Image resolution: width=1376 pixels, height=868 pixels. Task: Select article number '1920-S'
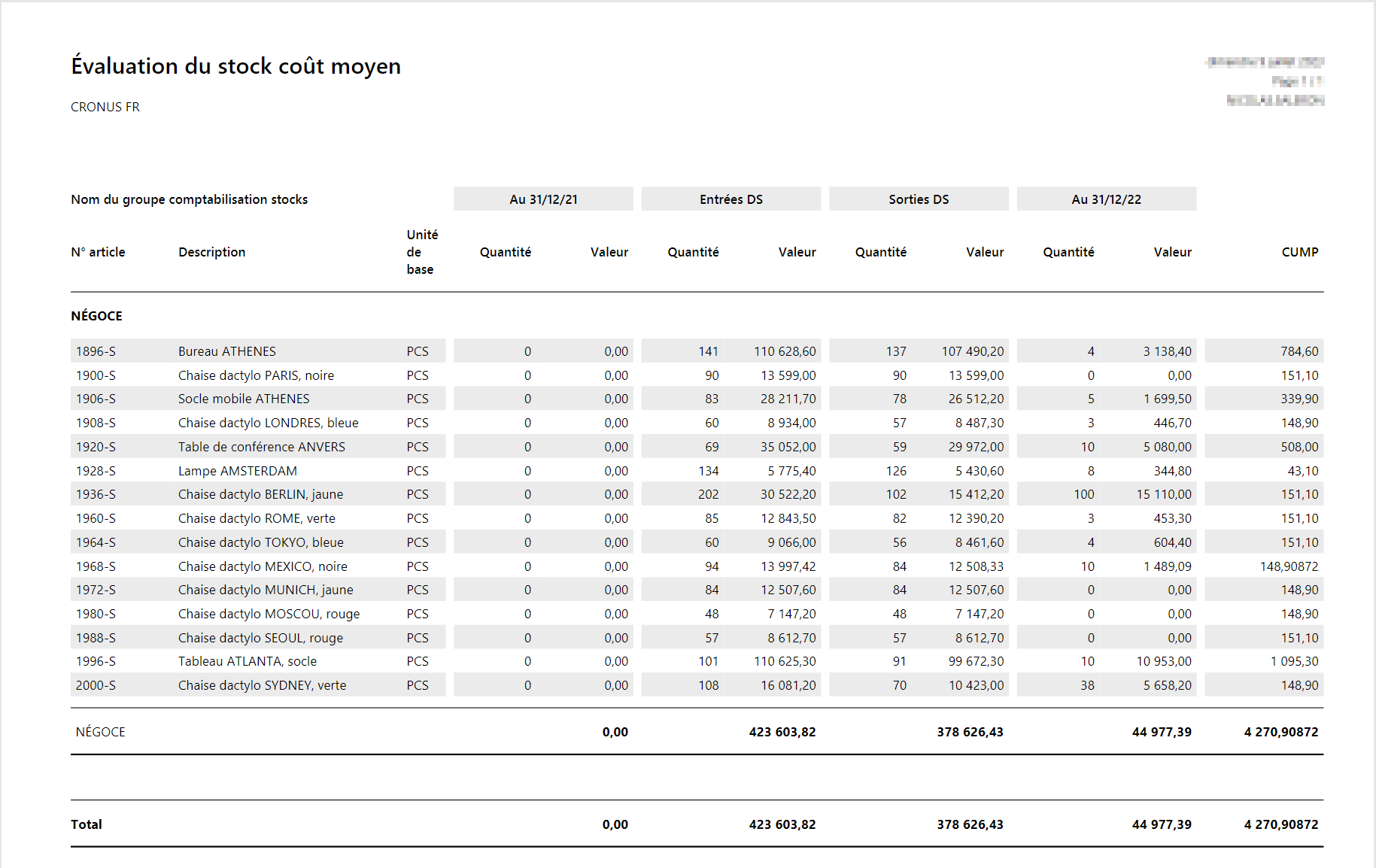tap(96, 447)
